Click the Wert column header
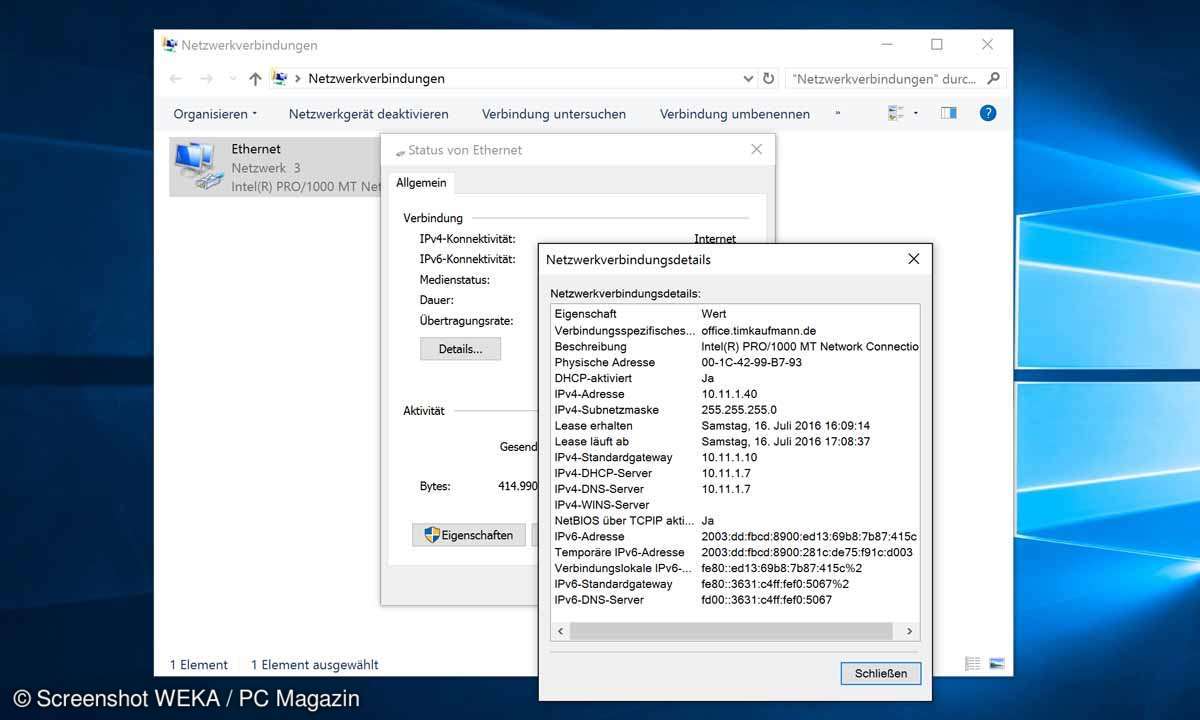The width and height of the screenshot is (1200, 720). pyautogui.click(x=714, y=314)
